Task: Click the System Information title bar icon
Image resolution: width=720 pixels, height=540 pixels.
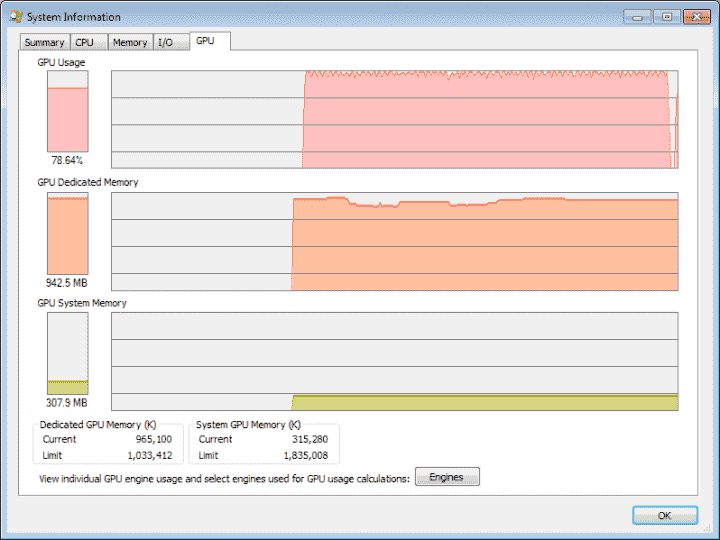Action: click(16, 17)
